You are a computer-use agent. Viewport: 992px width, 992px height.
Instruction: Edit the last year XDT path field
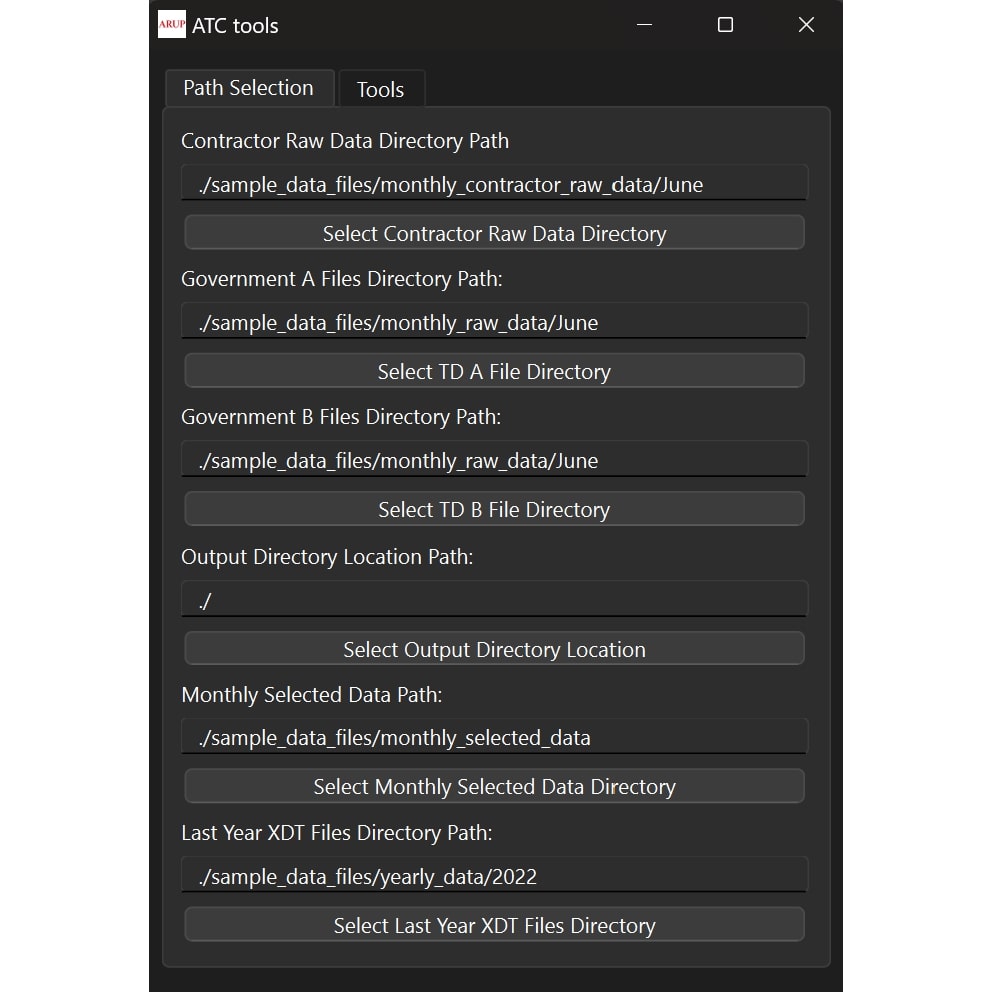(494, 876)
